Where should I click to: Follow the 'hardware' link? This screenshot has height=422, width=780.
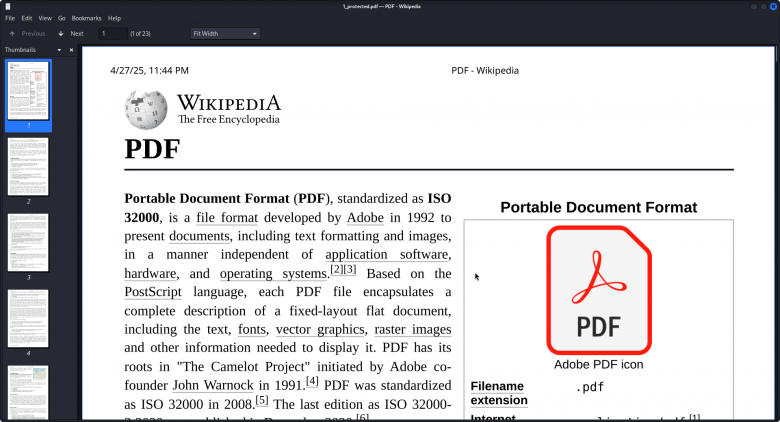click(x=150, y=274)
